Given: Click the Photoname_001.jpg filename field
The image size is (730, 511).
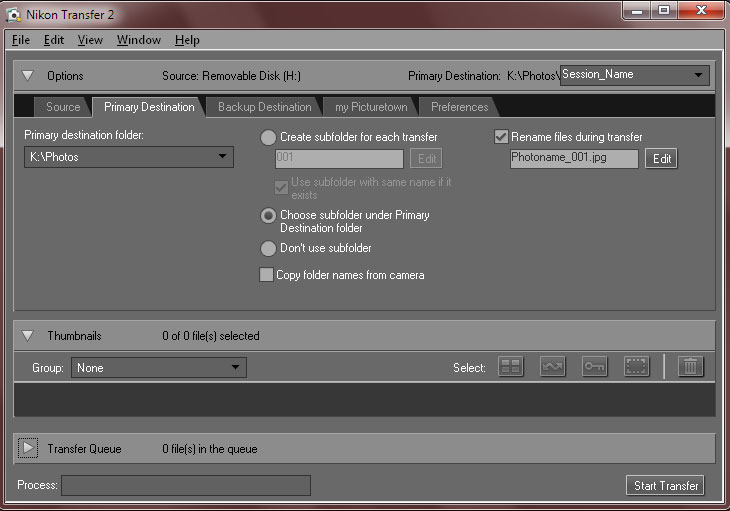Looking at the screenshot, I should [574, 159].
